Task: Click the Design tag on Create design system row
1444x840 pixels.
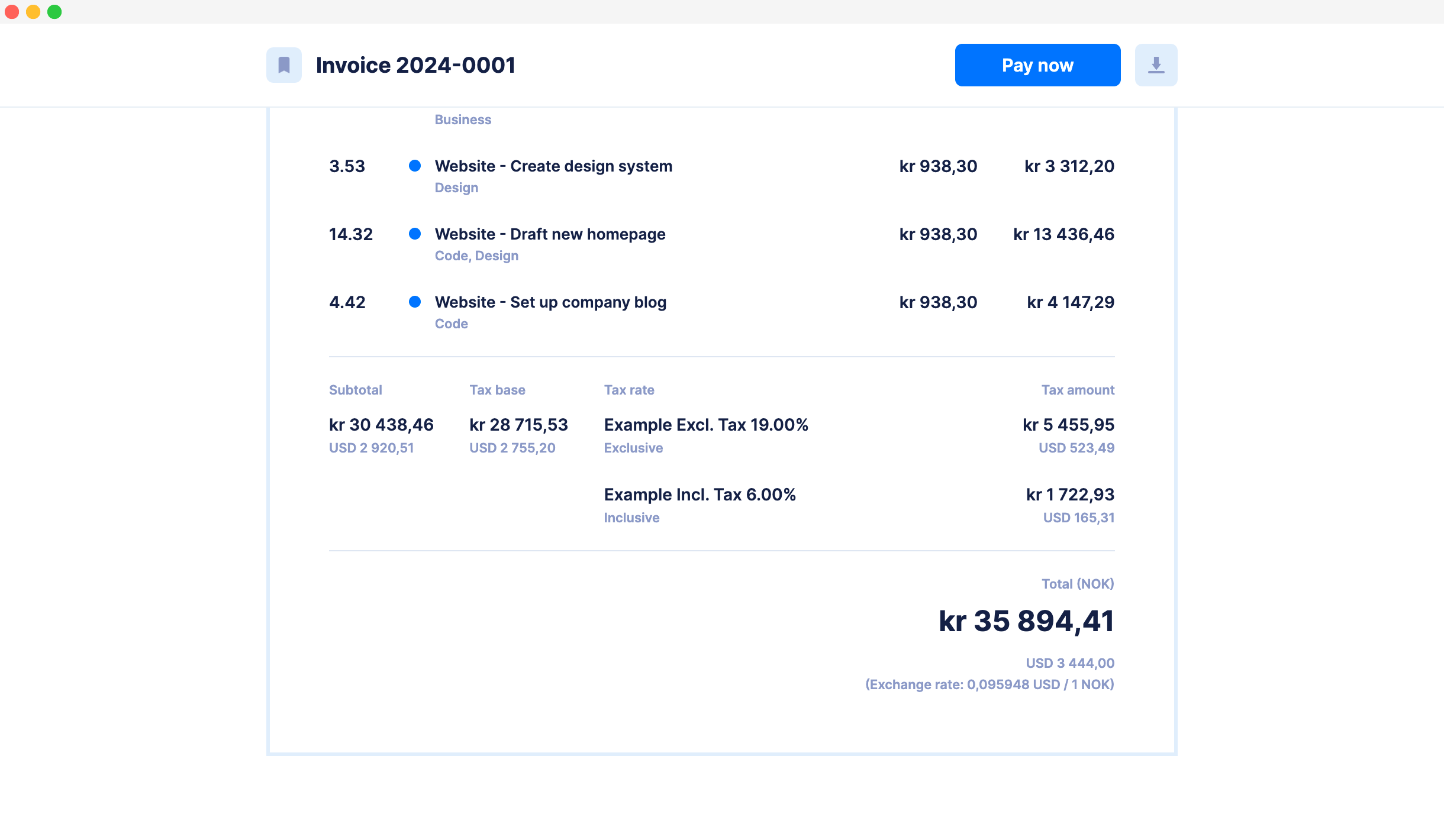Action: (456, 187)
